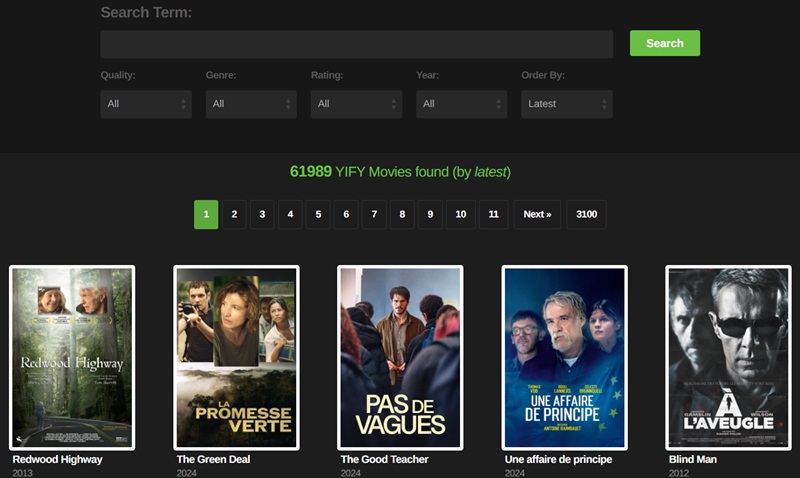Open the Order By dropdown set to Latest
Image resolution: width=800 pixels, height=478 pixels.
click(567, 104)
